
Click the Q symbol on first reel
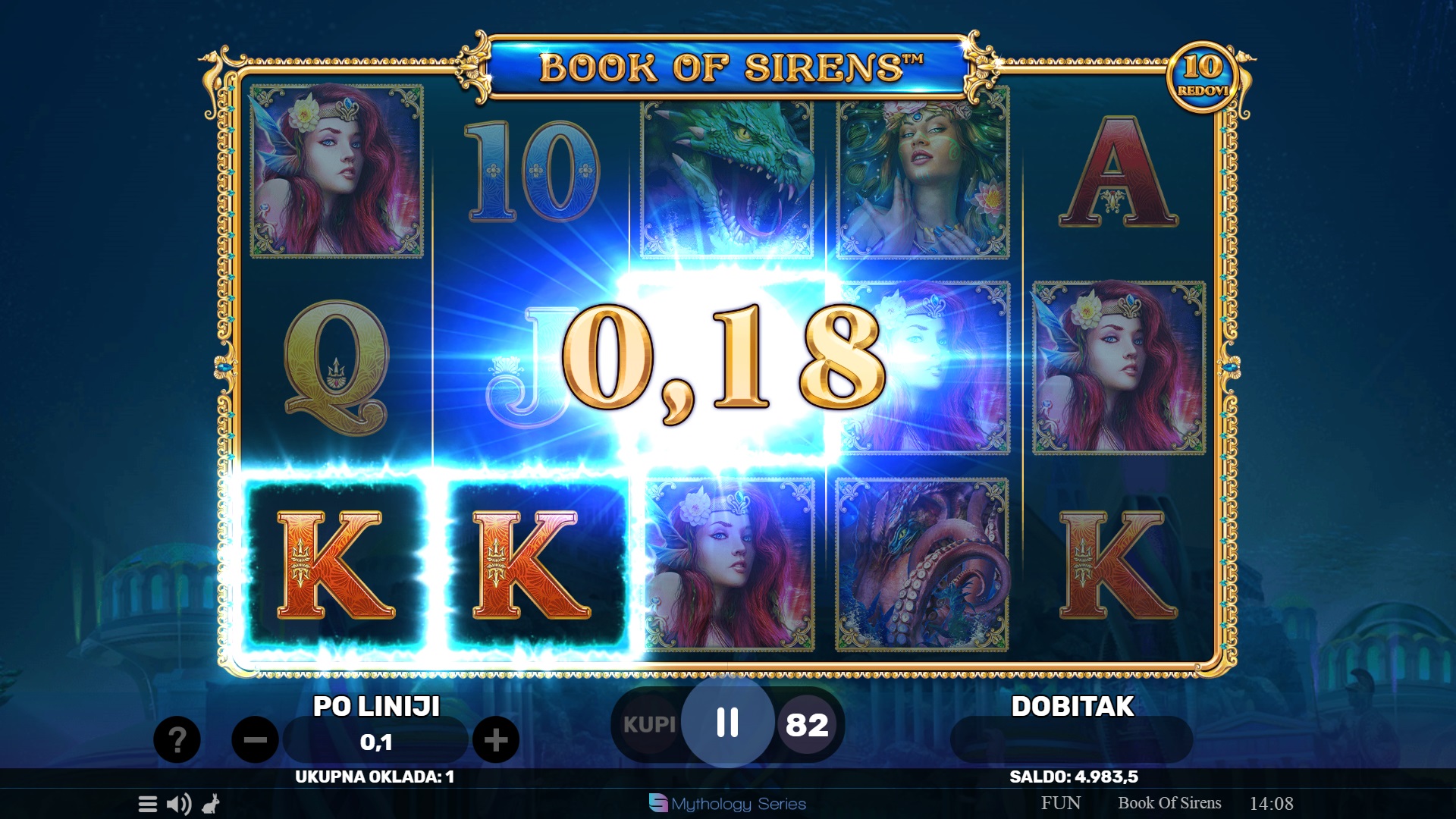pos(337,368)
